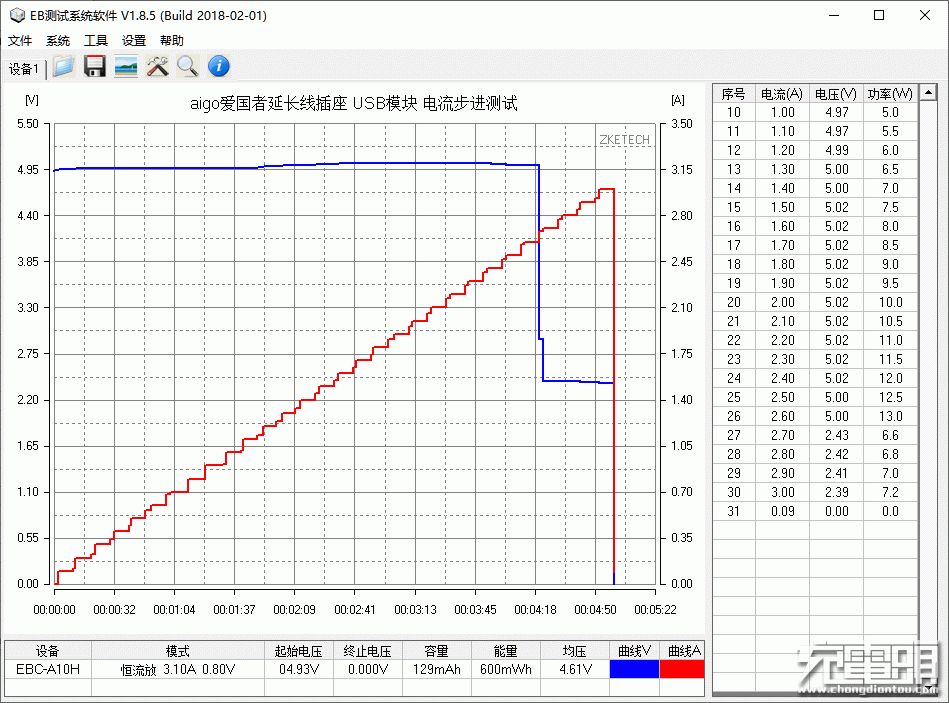Click the 00:04:18 time axis label
Viewport: 949px width, 703px height.
click(x=535, y=610)
